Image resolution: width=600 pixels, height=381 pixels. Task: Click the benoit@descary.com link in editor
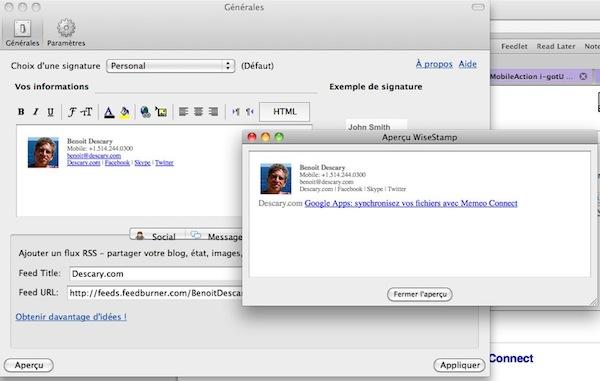pyautogui.click(x=94, y=156)
